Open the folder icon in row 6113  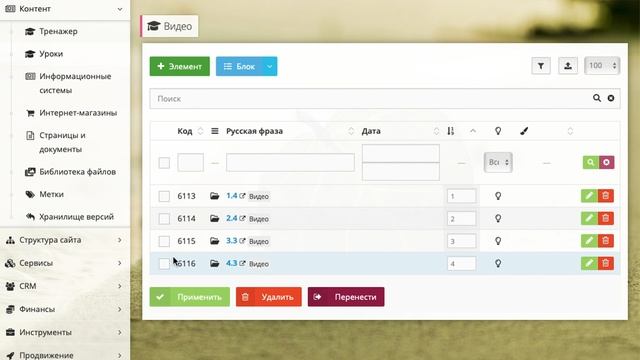(214, 196)
